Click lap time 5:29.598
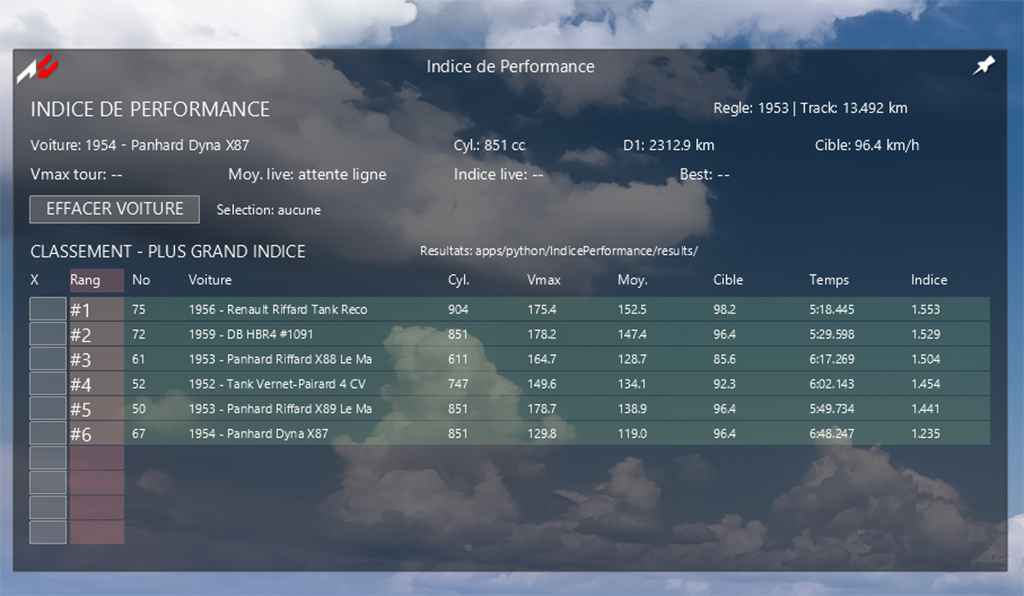Viewport: 1024px width, 596px height. pos(831,334)
